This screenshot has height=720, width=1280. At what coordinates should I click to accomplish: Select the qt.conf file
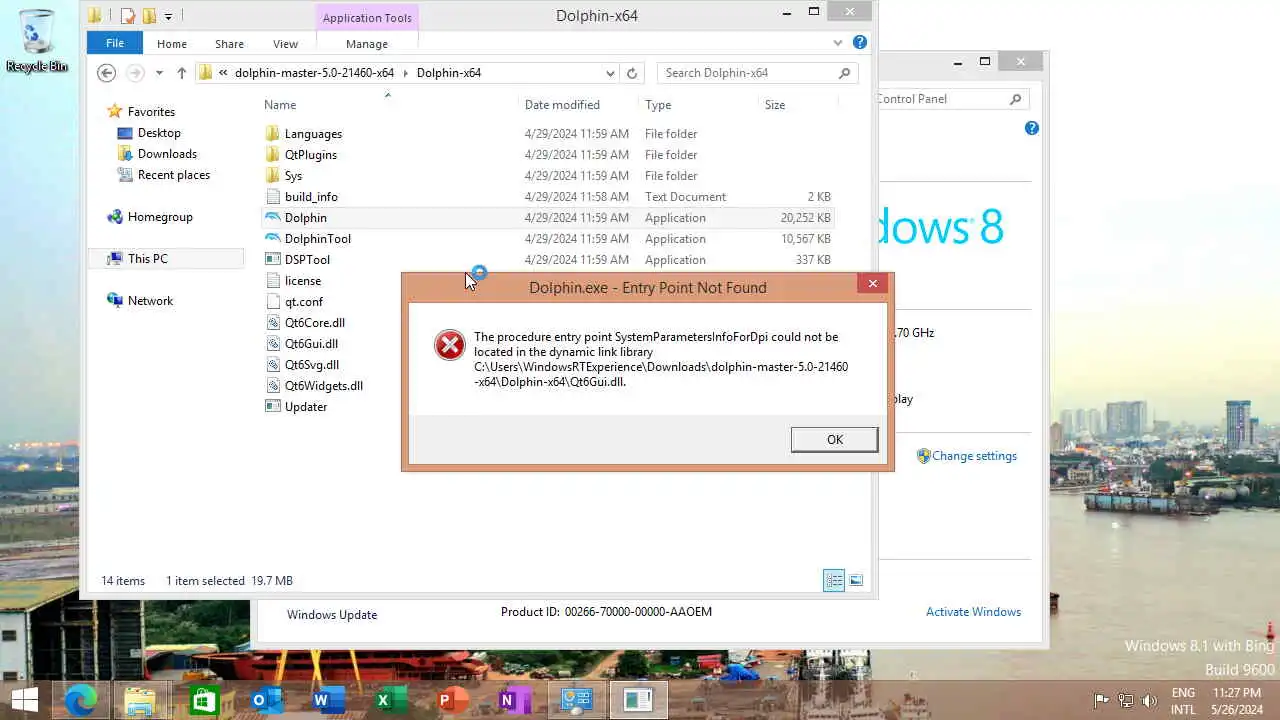(303, 302)
